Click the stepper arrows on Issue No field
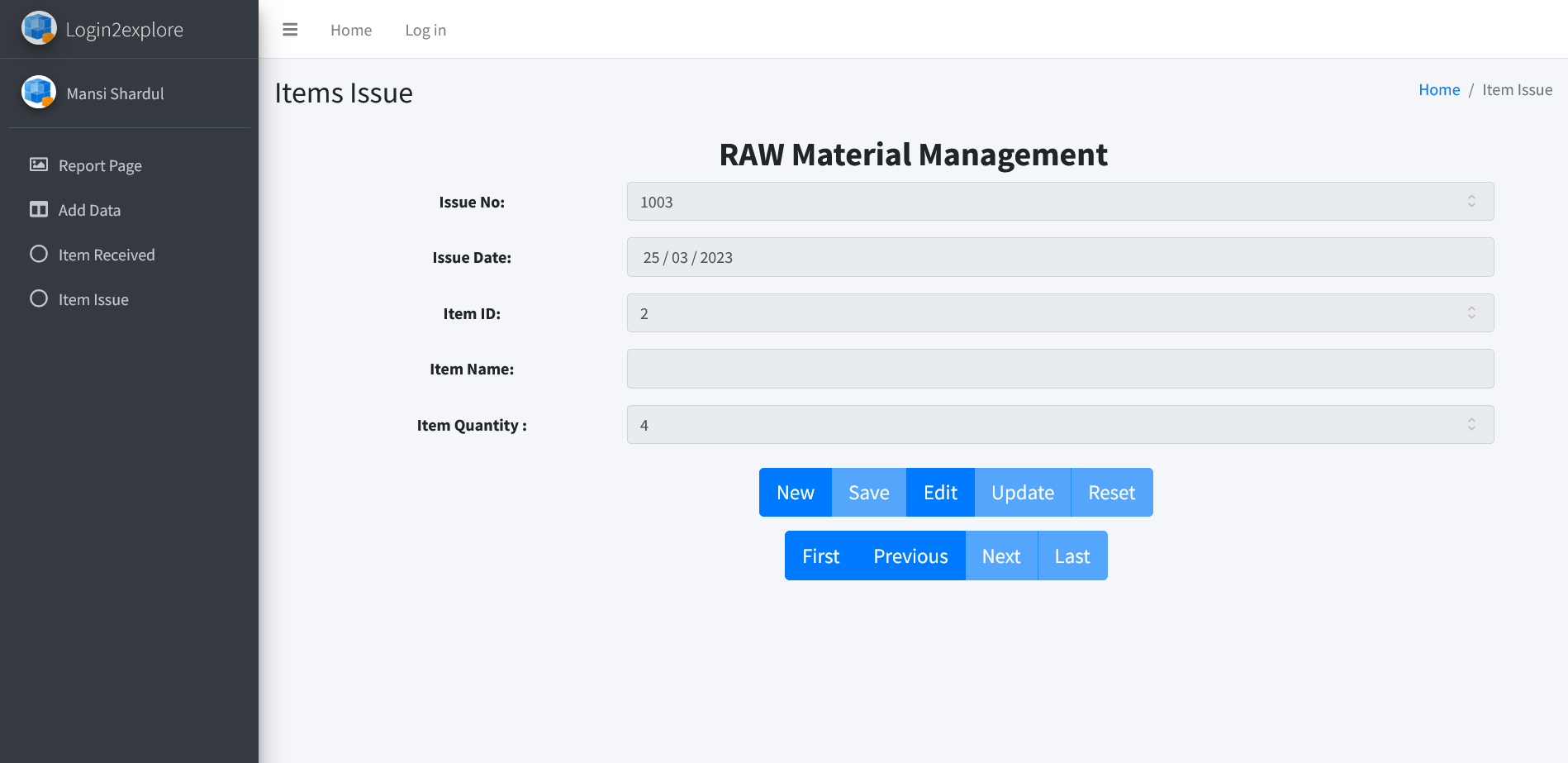Screen dimensions: 1568x763 click(1471, 201)
